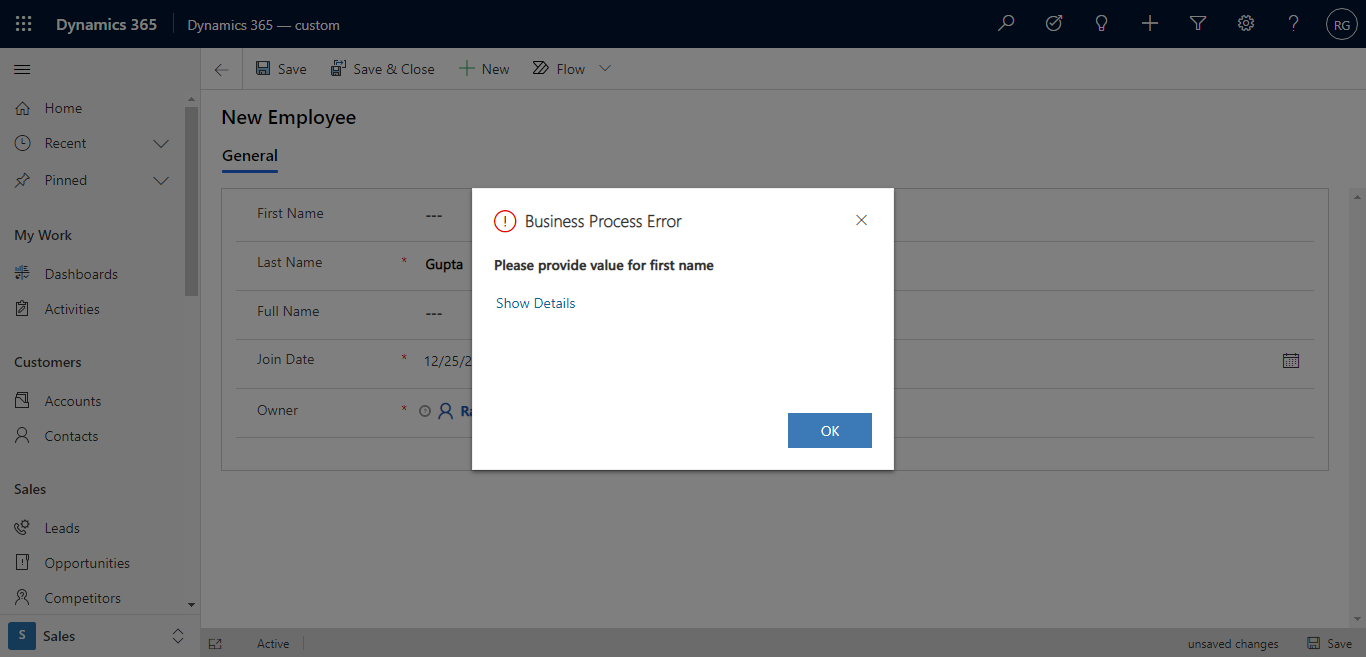Screen dimensions: 1366x657
Task: Open Show Details in the error dialog
Action: (535, 303)
